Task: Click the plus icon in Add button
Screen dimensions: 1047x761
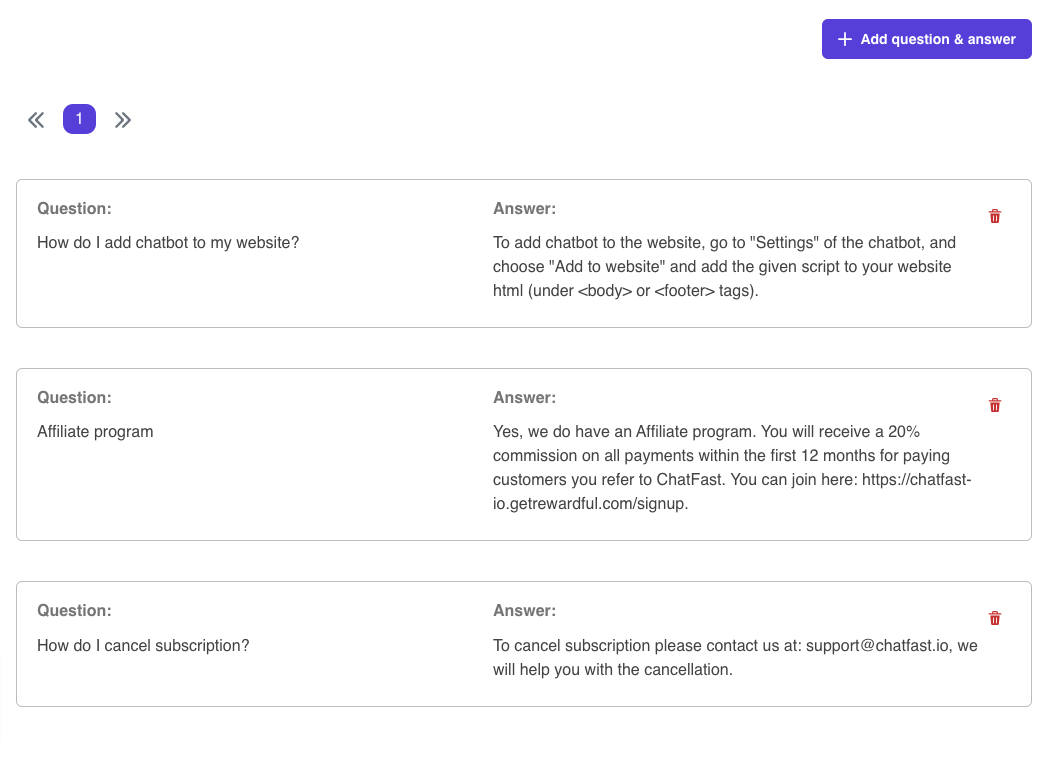Action: [x=844, y=39]
